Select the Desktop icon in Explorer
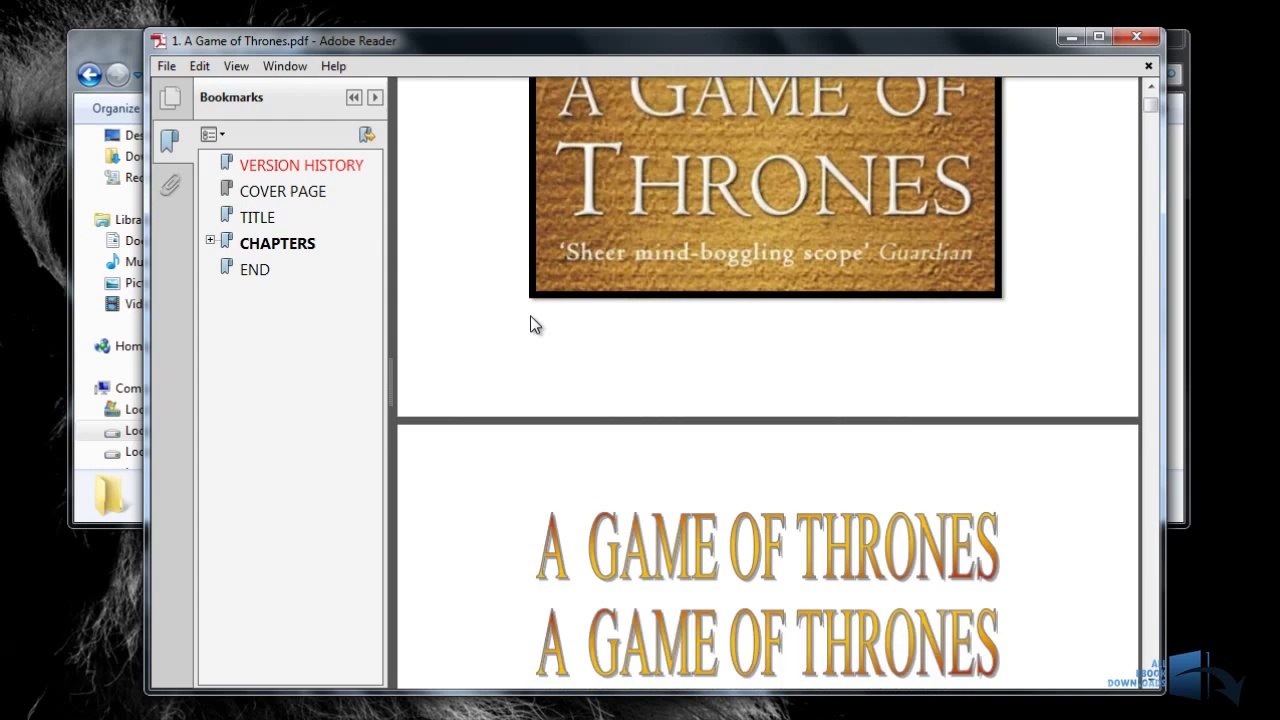Viewport: 1280px width, 720px height. [x=113, y=135]
